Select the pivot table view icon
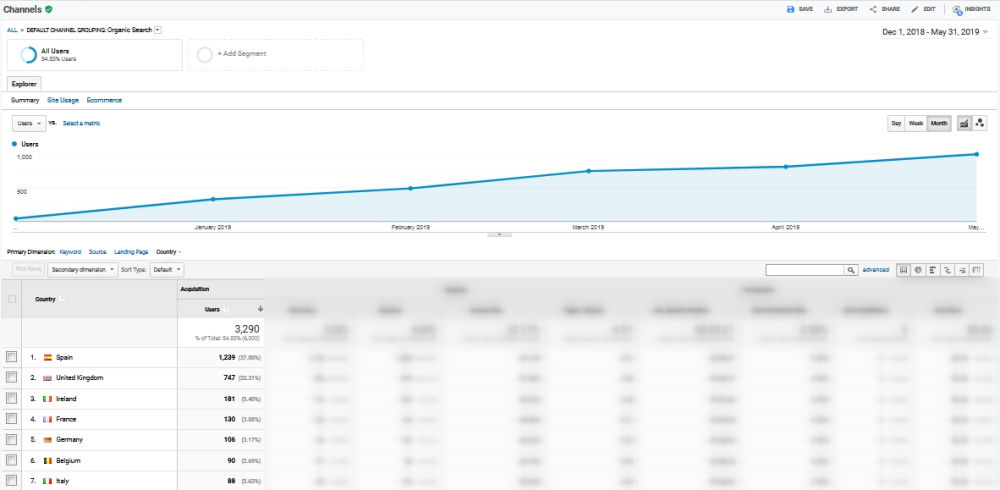 tap(976, 269)
